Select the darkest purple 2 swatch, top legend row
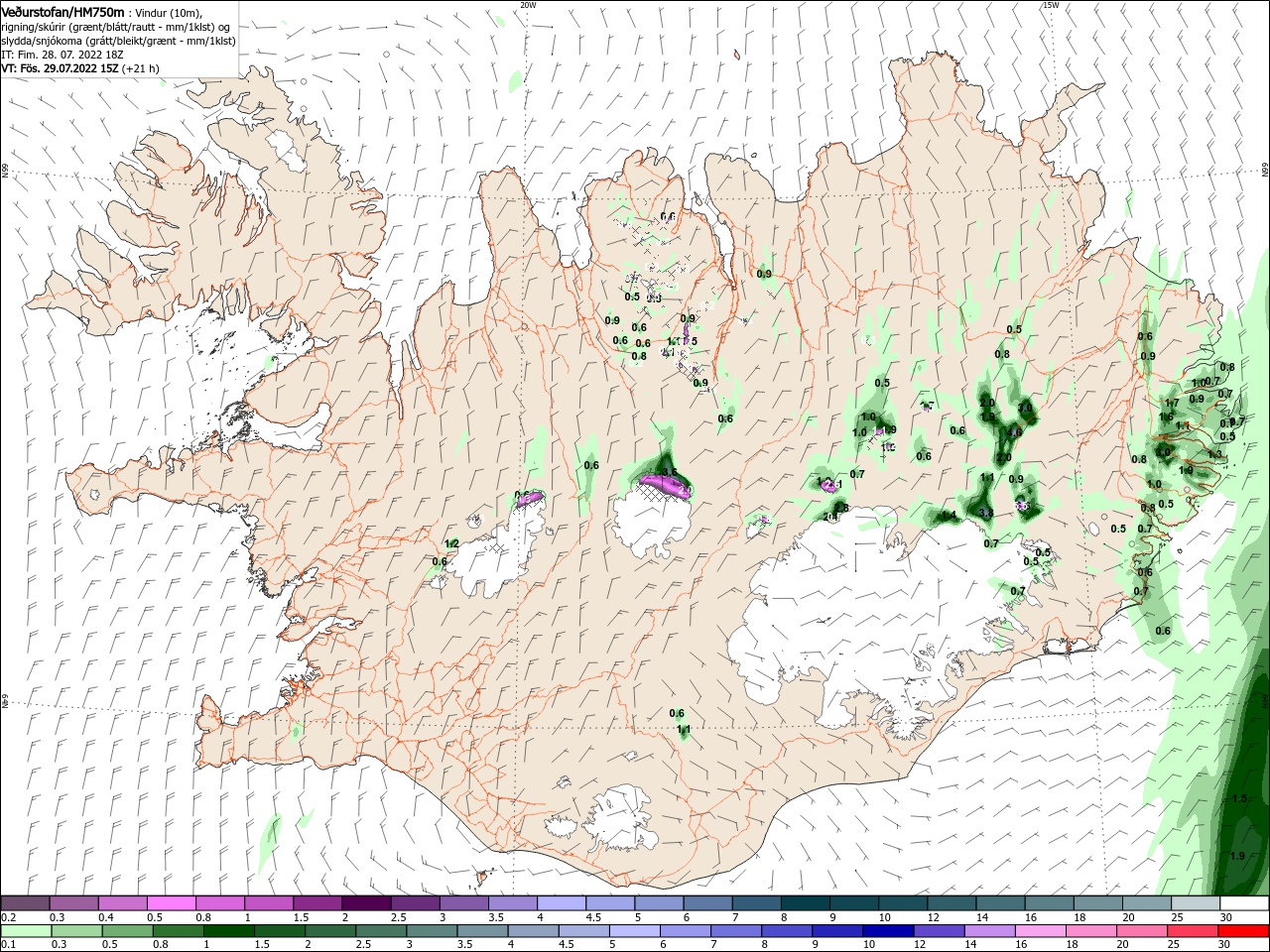This screenshot has height=952, width=1270. click(x=366, y=903)
